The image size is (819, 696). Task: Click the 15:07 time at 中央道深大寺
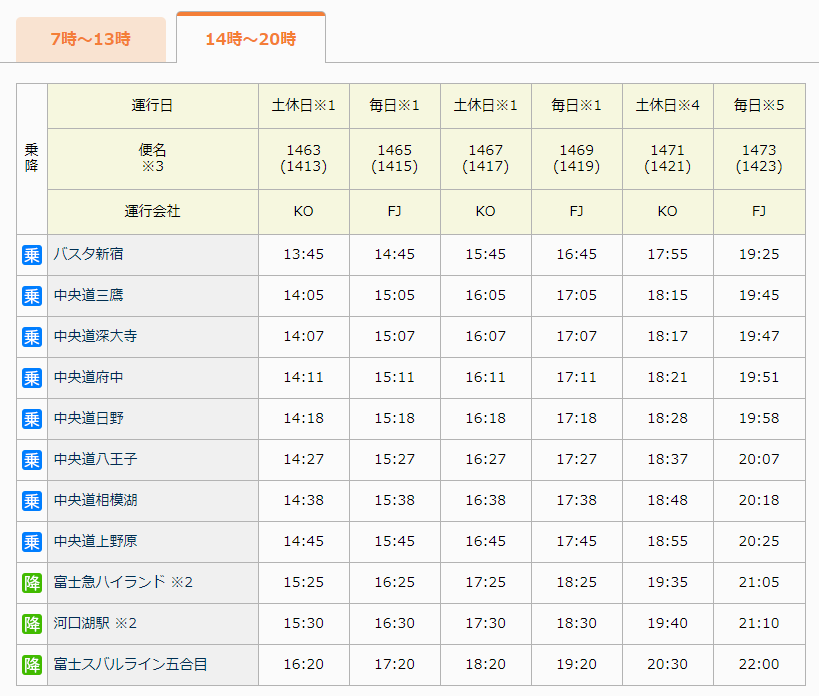point(394,337)
